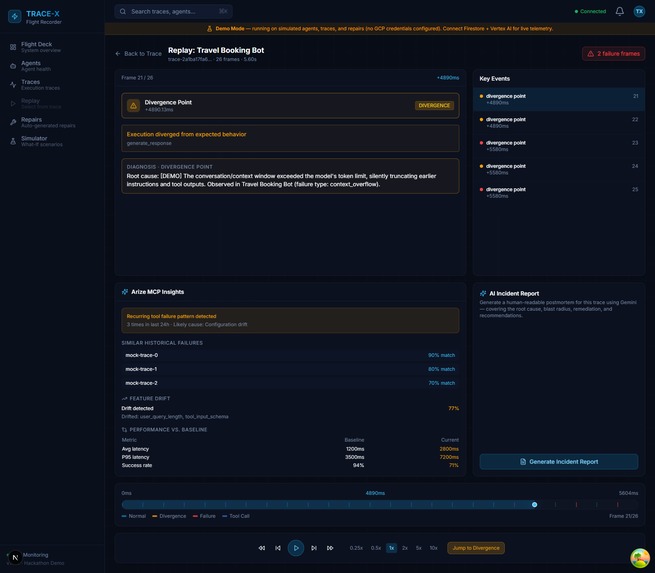Click the Divergence Point warning icon

133,106
